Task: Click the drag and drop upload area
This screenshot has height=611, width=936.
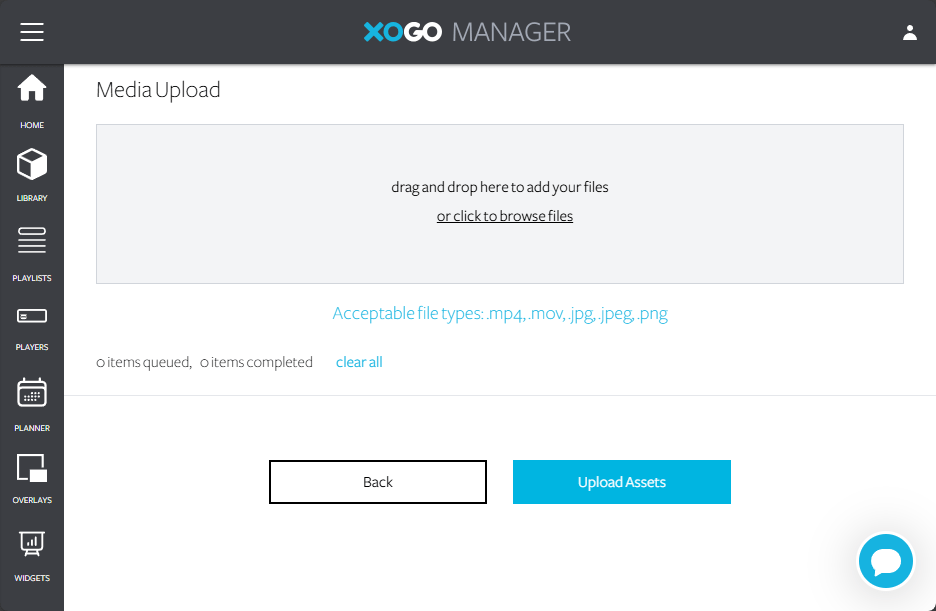Action: point(500,250)
